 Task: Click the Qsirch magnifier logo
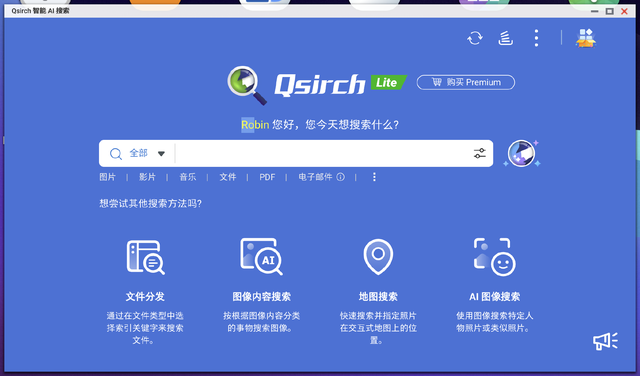click(247, 85)
